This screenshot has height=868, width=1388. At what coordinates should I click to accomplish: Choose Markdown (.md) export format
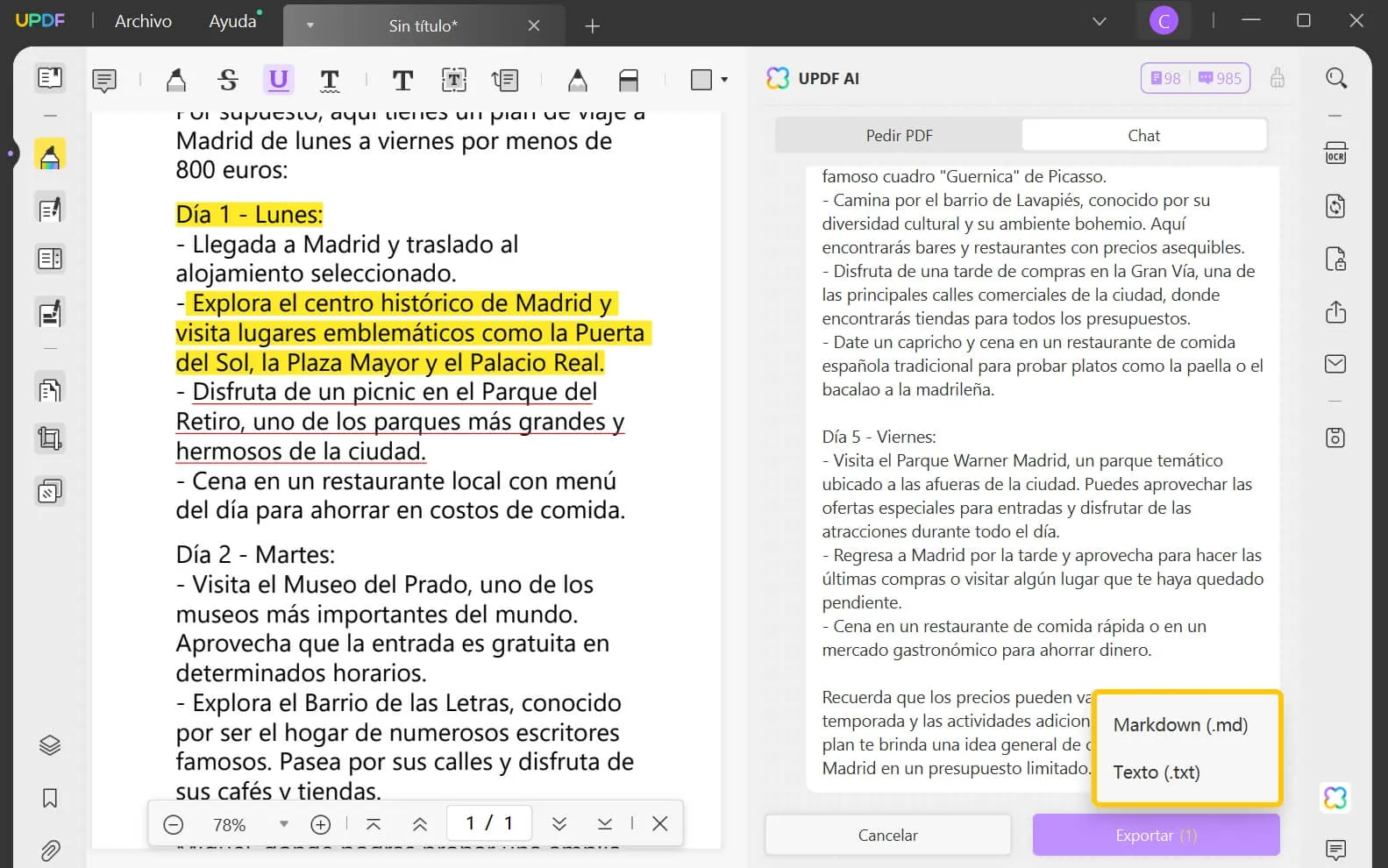[x=1180, y=725]
